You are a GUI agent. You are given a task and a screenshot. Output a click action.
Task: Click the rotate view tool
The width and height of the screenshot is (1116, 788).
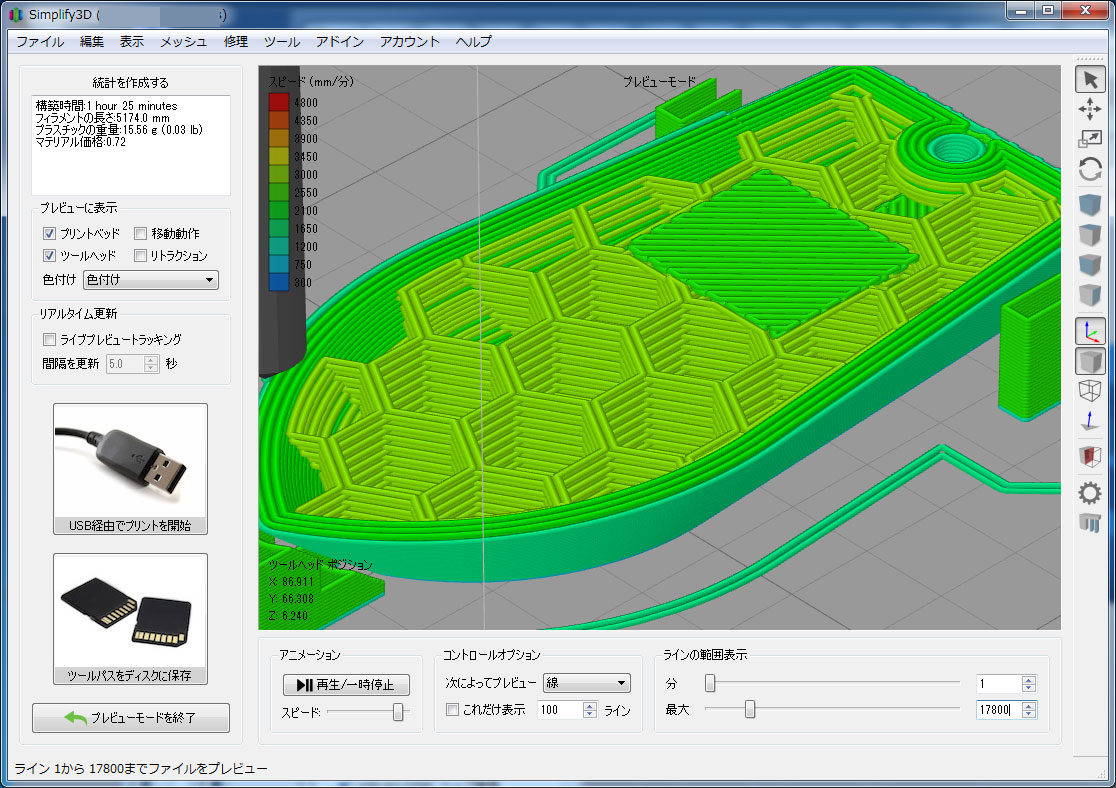click(1090, 170)
